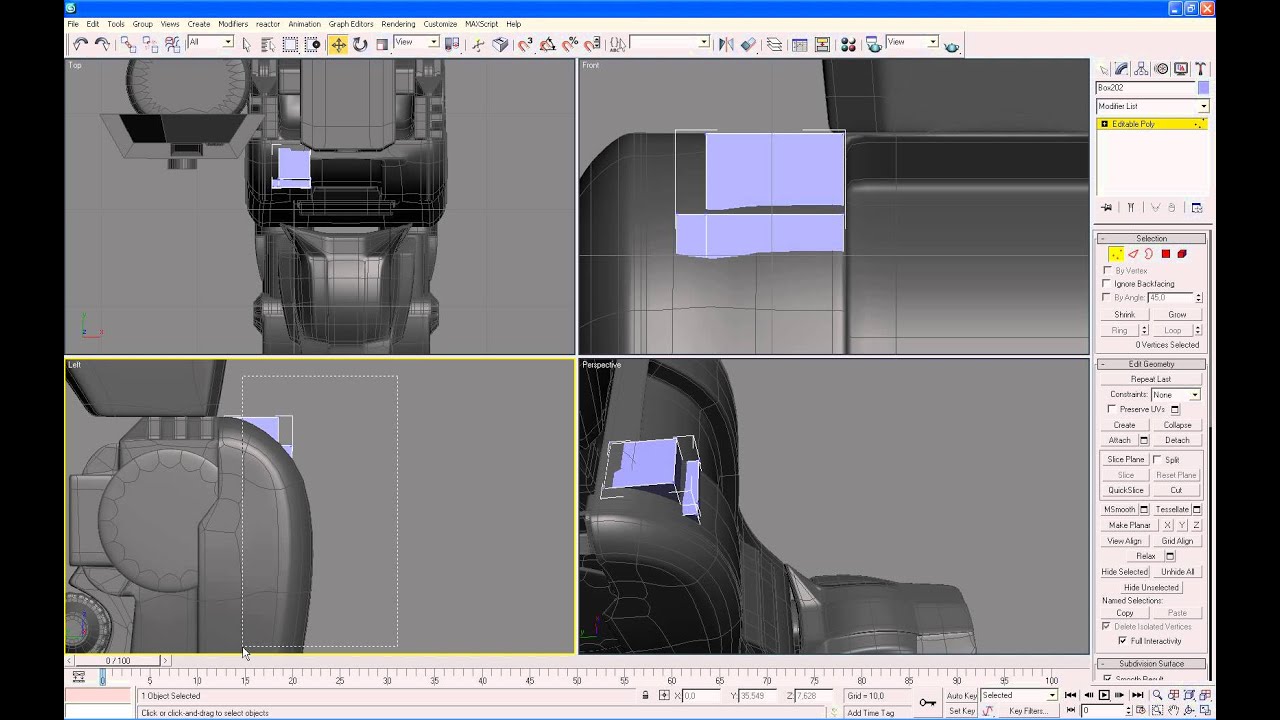This screenshot has width=1280, height=720.
Task: Switch to Polygon sub-object selection mode
Action: [1165, 254]
